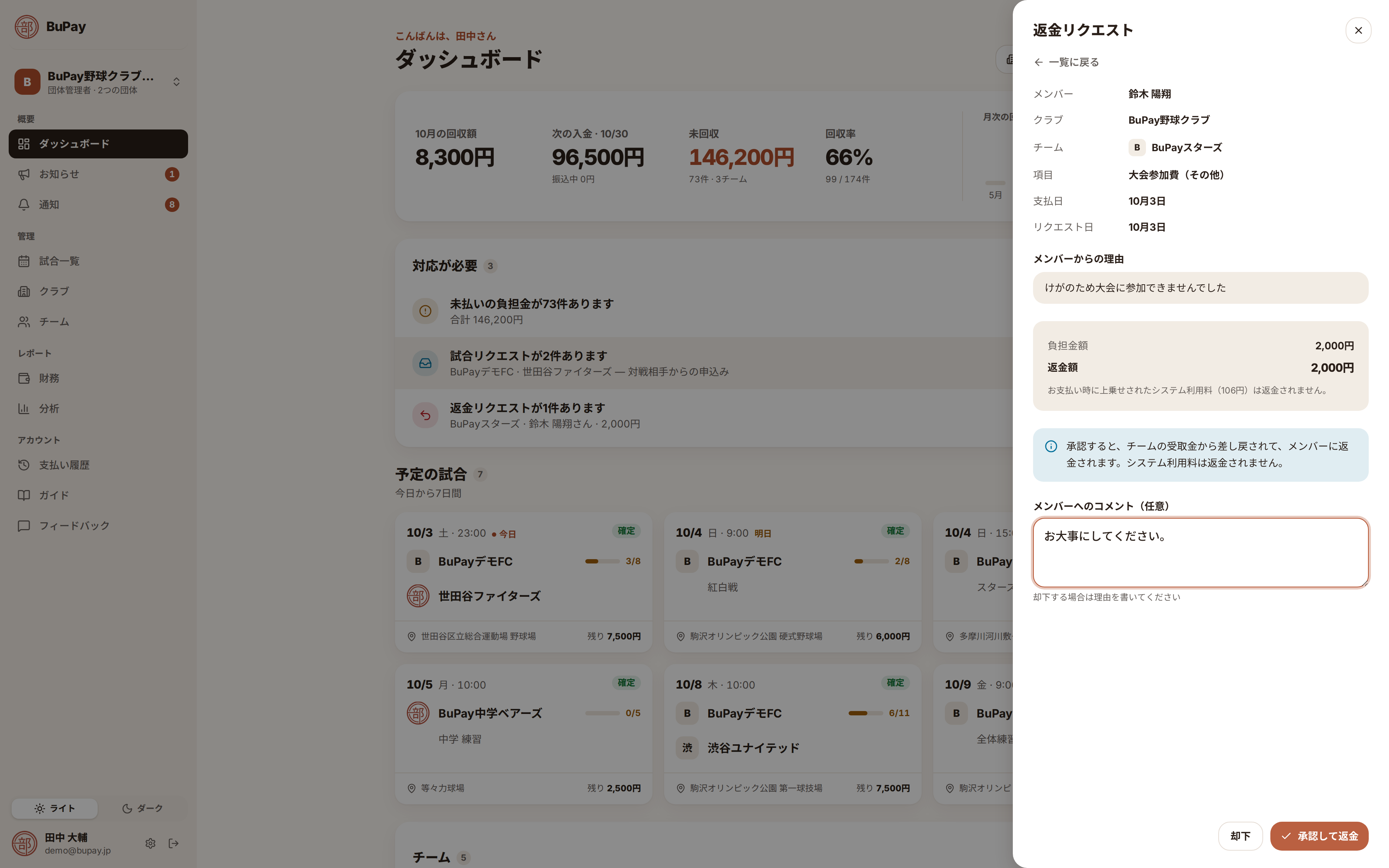Go back via 一覧に戻る link
Image resolution: width=1389 pixels, height=868 pixels.
1066,62
